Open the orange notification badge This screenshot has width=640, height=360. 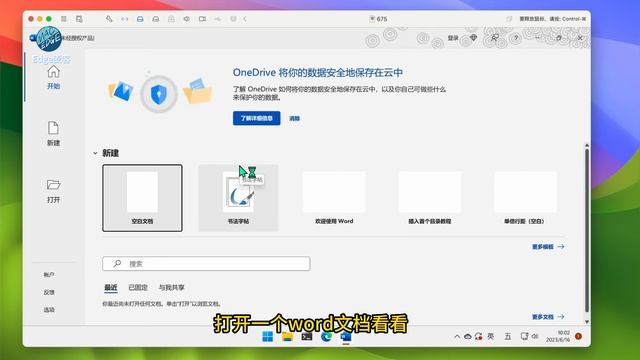pyautogui.click(x=578, y=336)
